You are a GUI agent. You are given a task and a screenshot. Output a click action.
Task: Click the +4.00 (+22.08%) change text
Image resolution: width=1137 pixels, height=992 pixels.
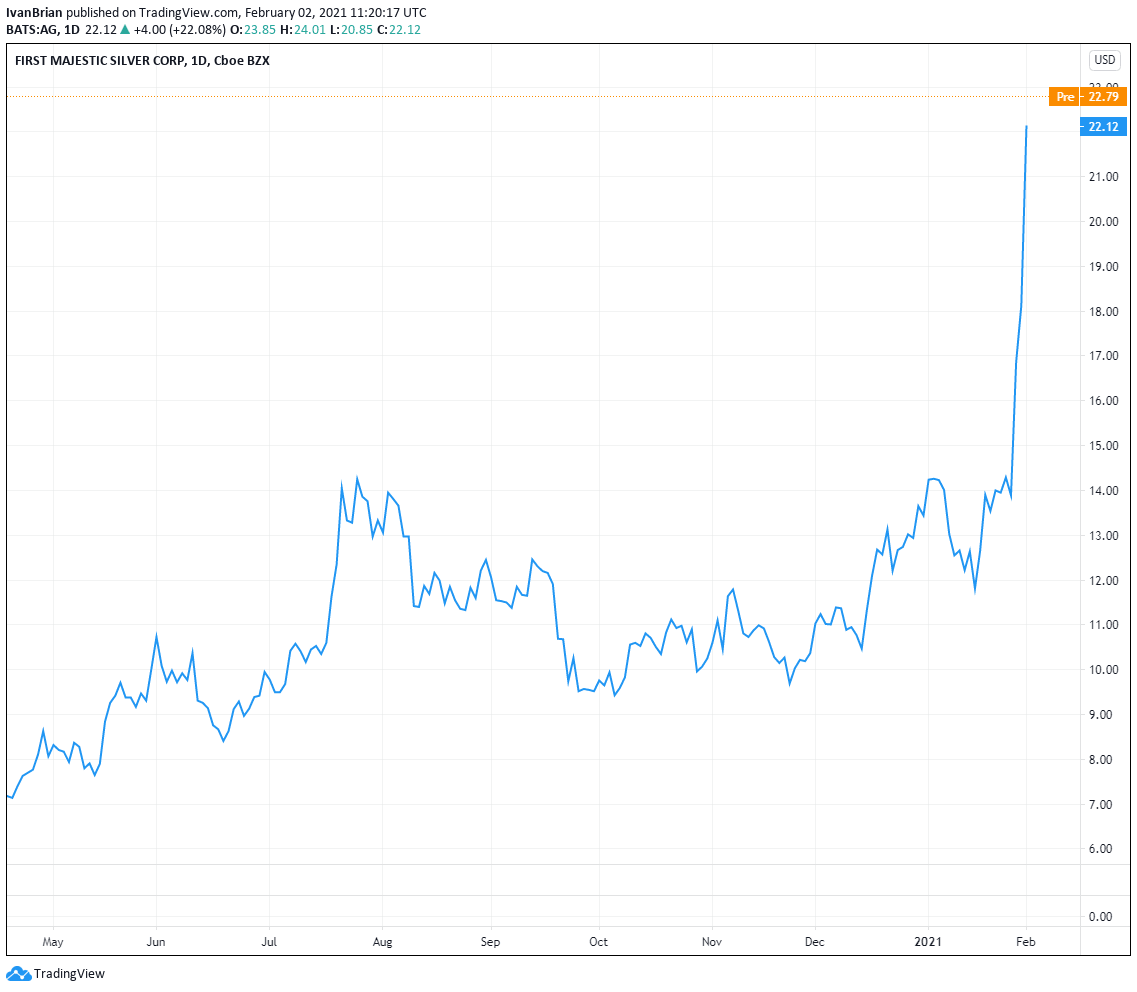point(180,30)
